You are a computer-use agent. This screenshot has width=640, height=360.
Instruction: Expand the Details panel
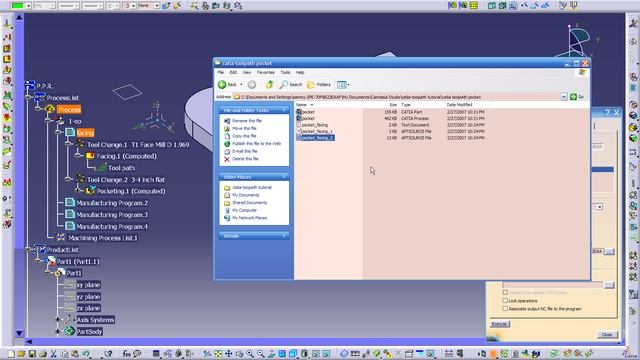(x=284, y=236)
